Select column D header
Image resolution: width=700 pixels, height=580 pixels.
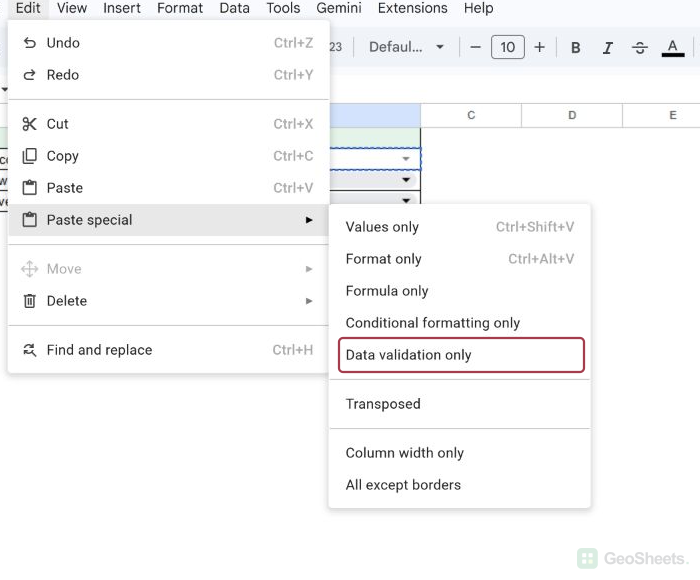(572, 115)
